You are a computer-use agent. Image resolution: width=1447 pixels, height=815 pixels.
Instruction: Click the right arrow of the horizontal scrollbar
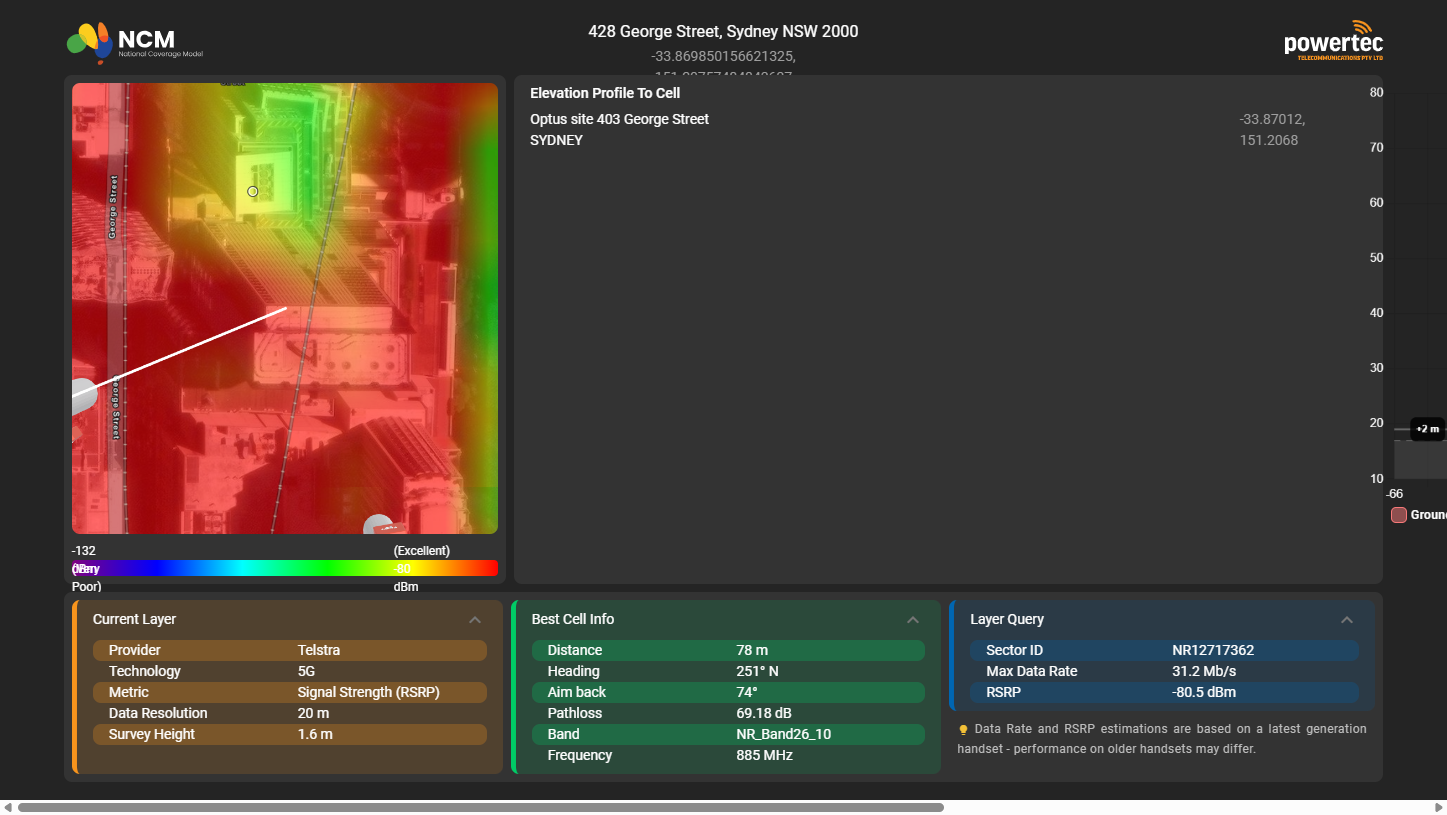click(1439, 807)
